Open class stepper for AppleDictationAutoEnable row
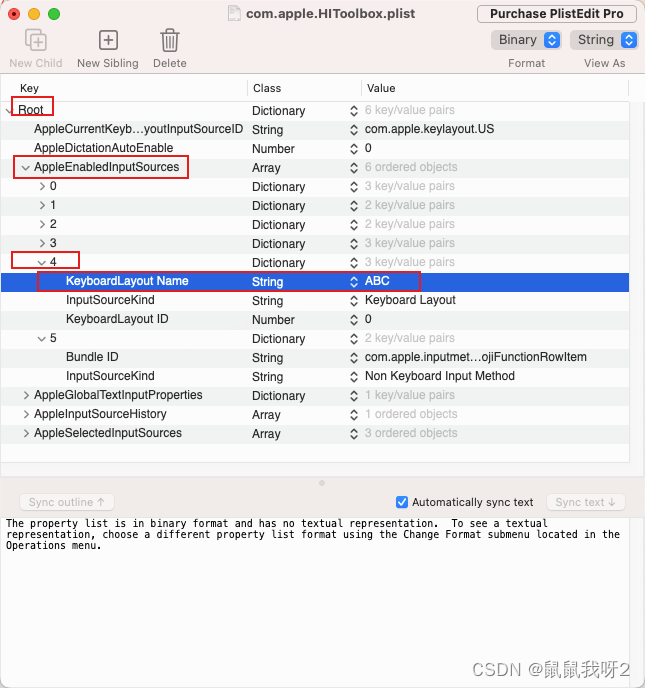Image resolution: width=645 pixels, height=688 pixels. 354,148
